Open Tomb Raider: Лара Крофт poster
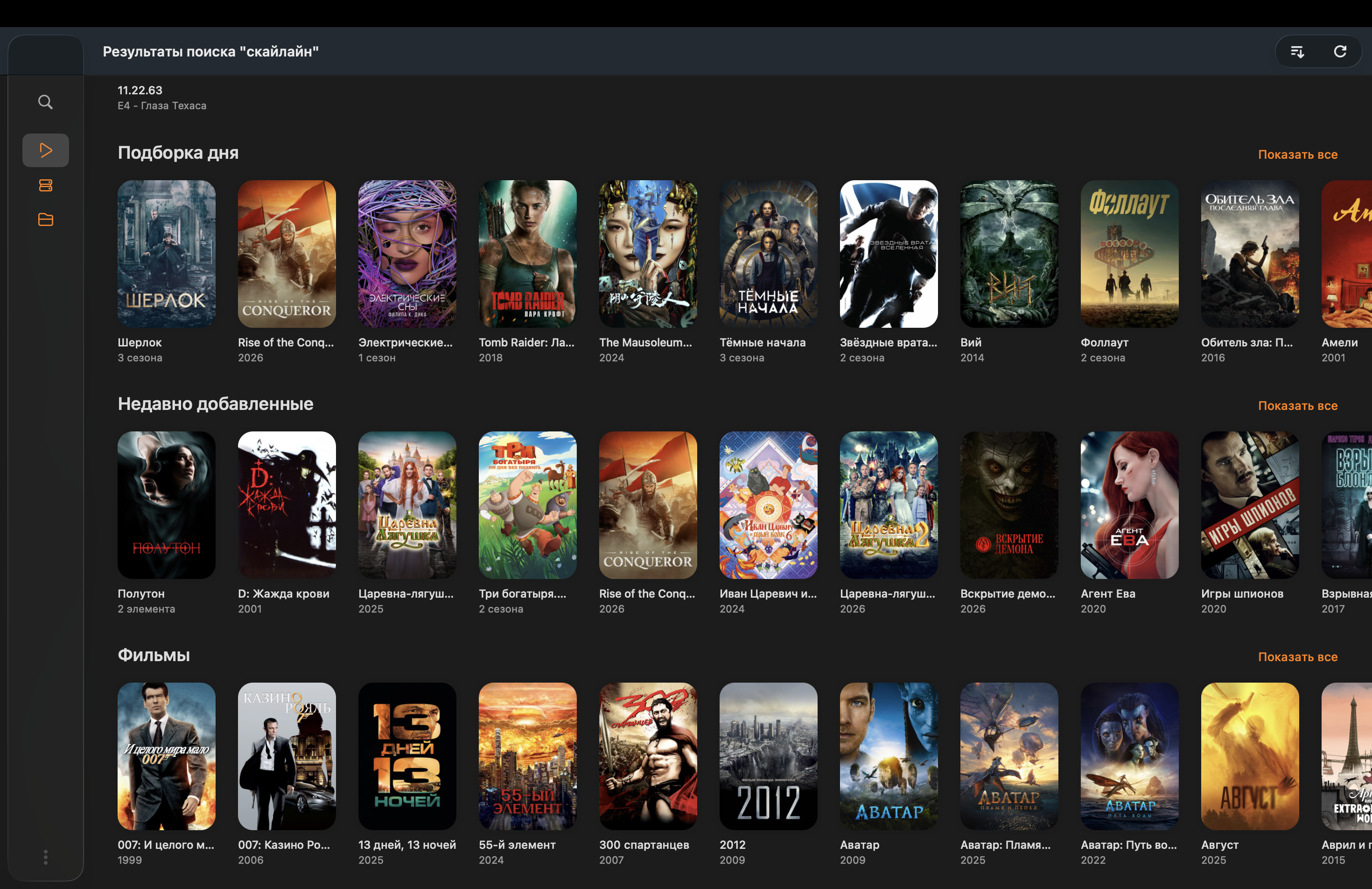1372x889 pixels. [x=527, y=254]
